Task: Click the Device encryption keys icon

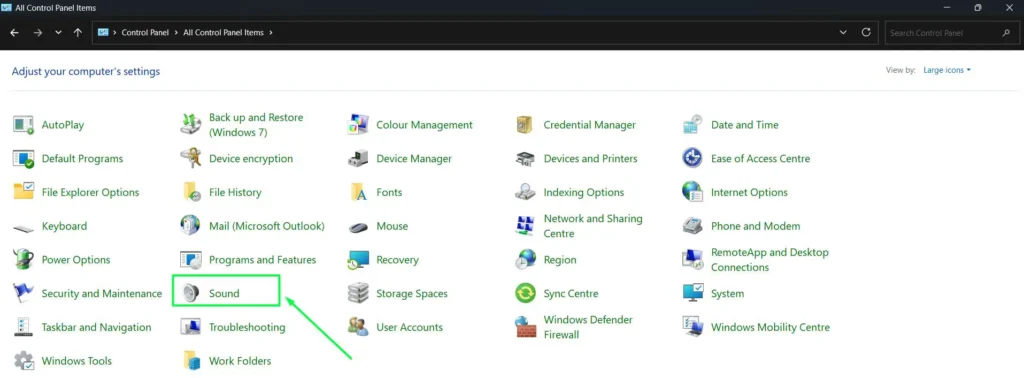Action: [191, 159]
